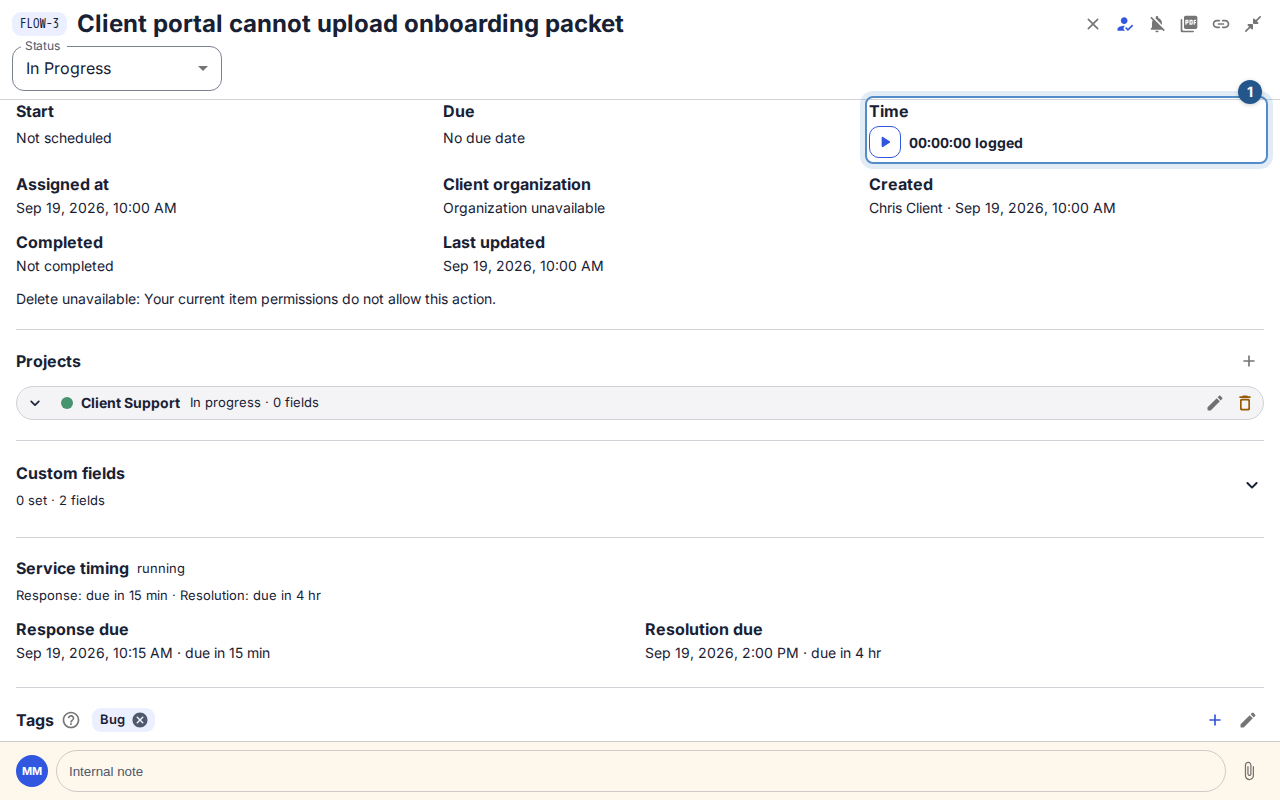Click the Client Support project name

[131, 403]
